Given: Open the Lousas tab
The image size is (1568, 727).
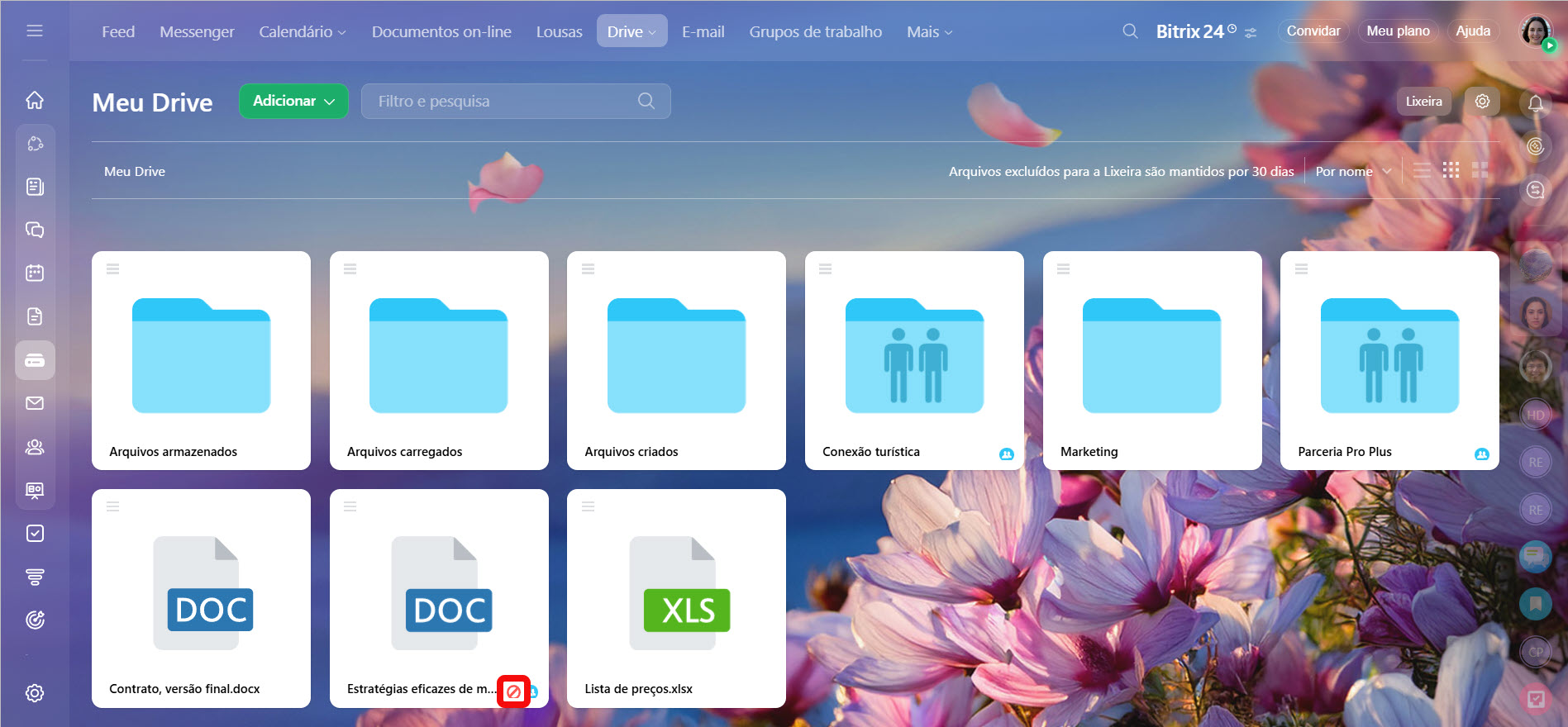Looking at the screenshot, I should [559, 31].
